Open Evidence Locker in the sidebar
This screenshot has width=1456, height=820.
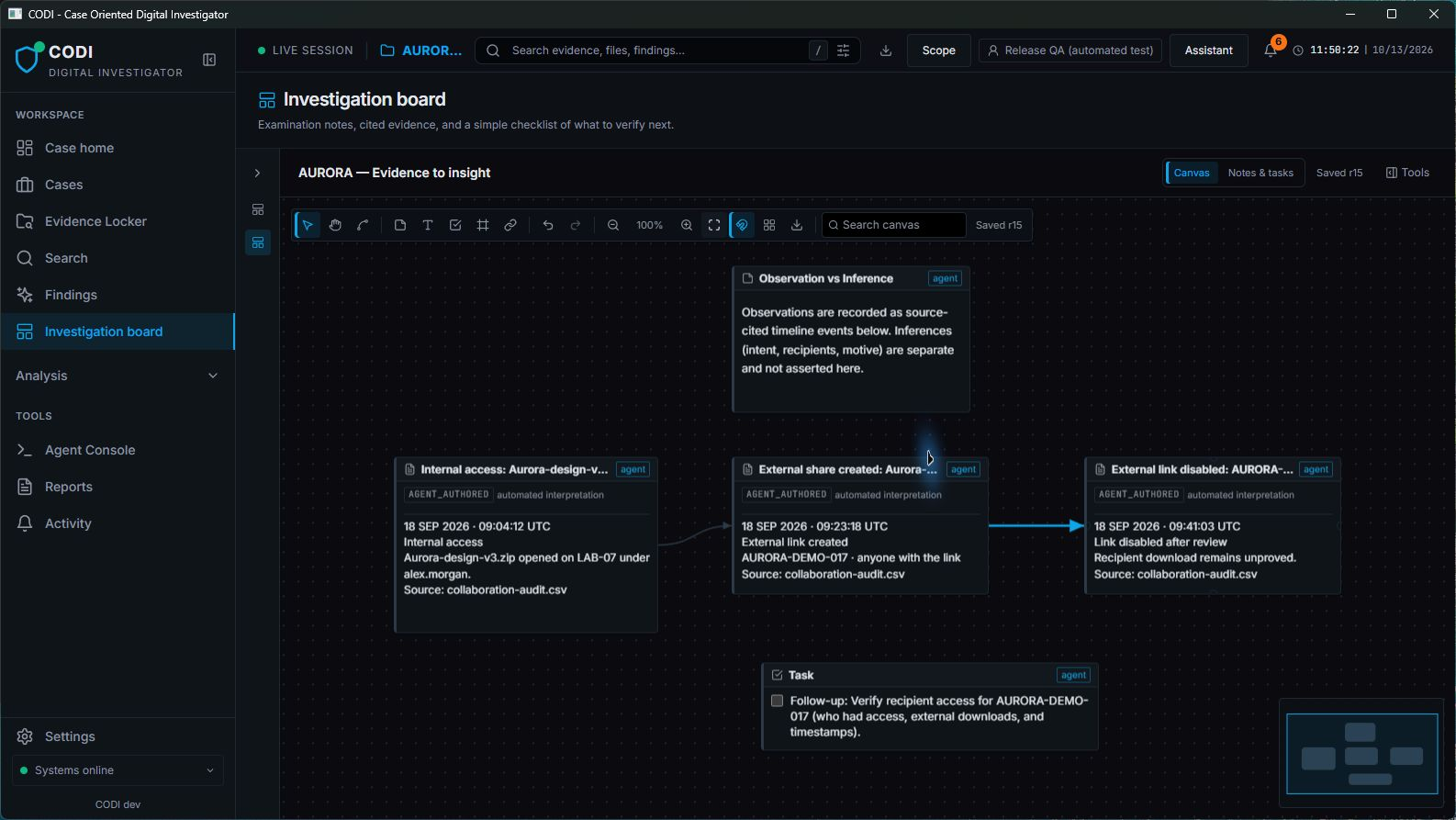point(118,221)
